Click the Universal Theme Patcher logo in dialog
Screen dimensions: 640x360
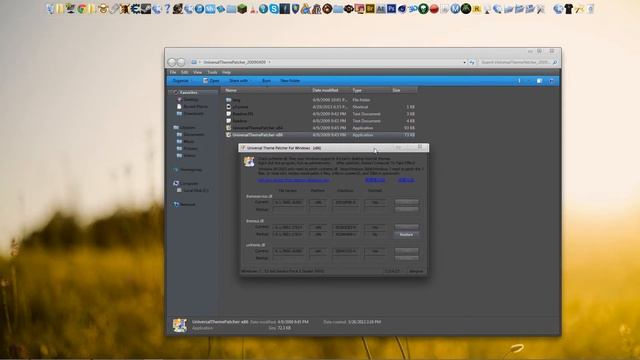[x=249, y=162]
